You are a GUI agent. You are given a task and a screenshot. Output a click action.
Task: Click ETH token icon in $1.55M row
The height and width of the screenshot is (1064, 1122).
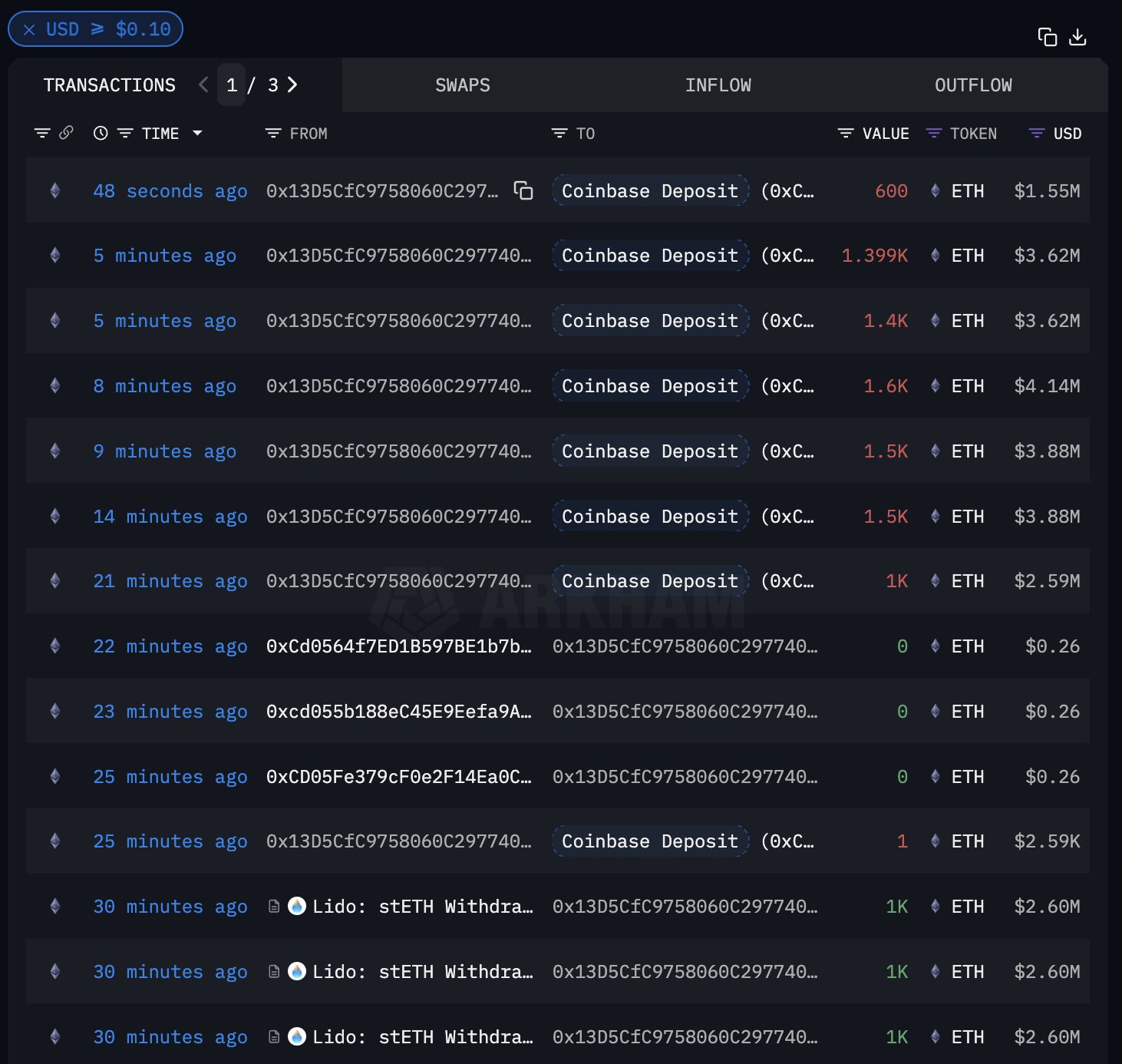(x=936, y=190)
